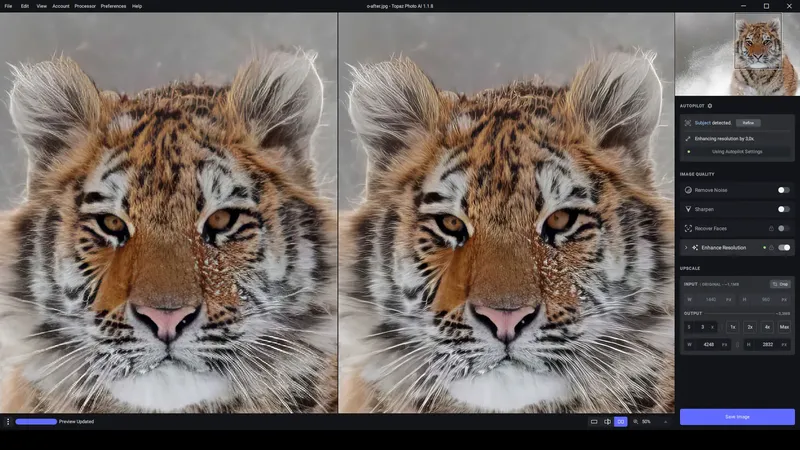This screenshot has width=800, height=450.
Task: Select the single view layout icon
Action: (x=594, y=422)
